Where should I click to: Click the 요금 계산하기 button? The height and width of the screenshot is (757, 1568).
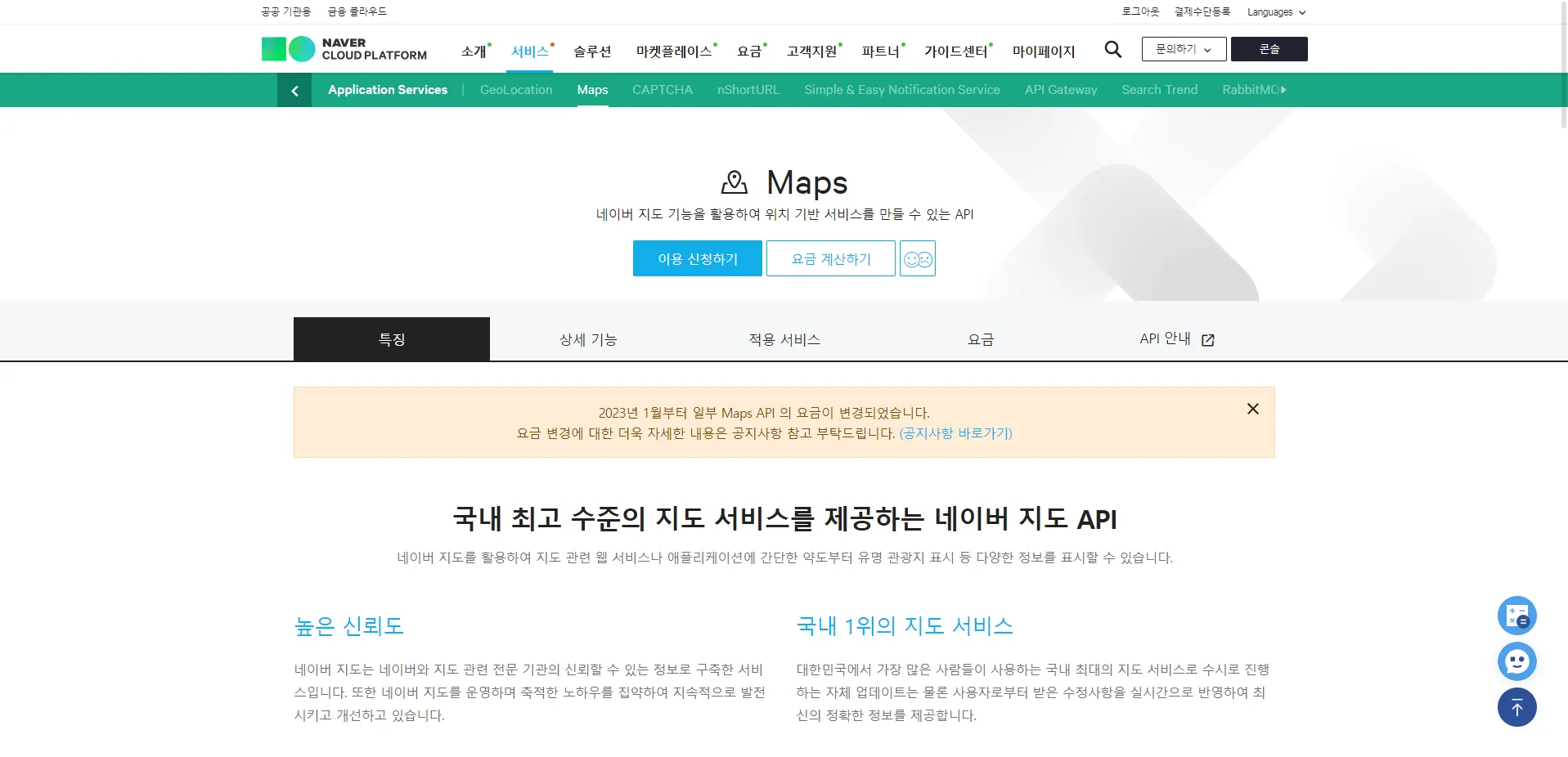click(x=831, y=258)
